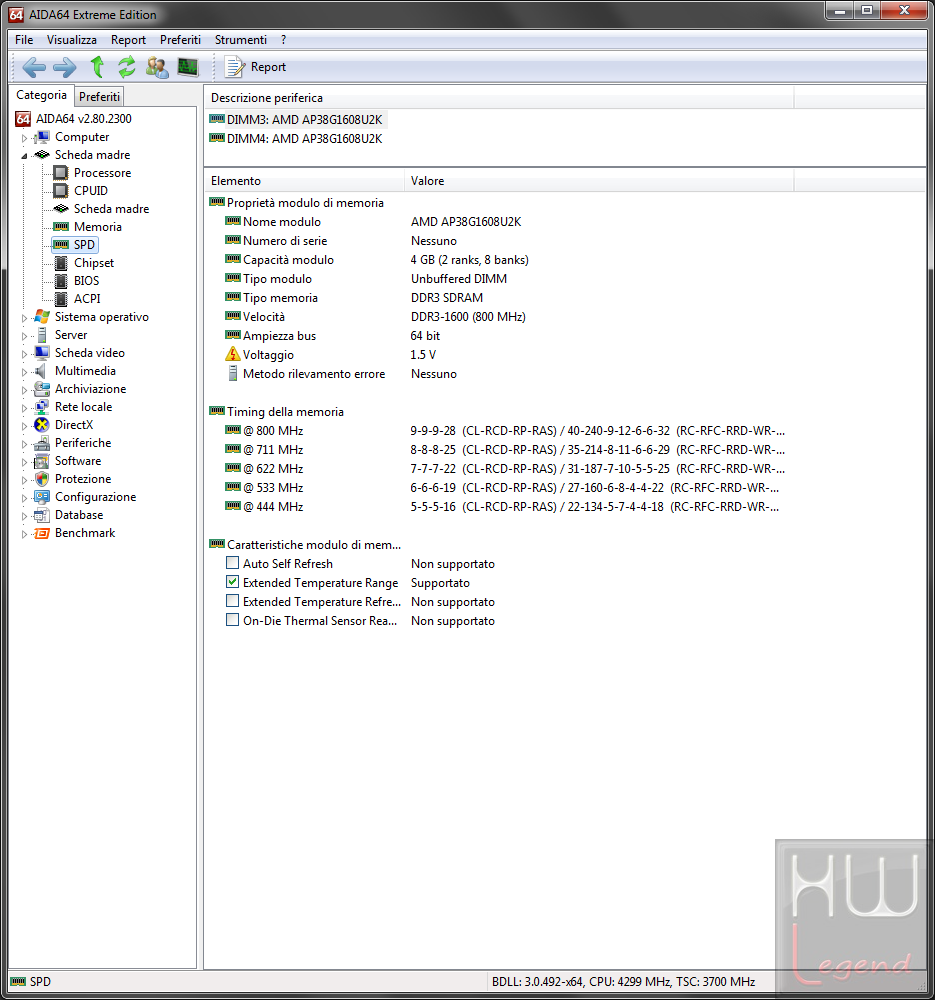Expand the Computer tree node

24,138
